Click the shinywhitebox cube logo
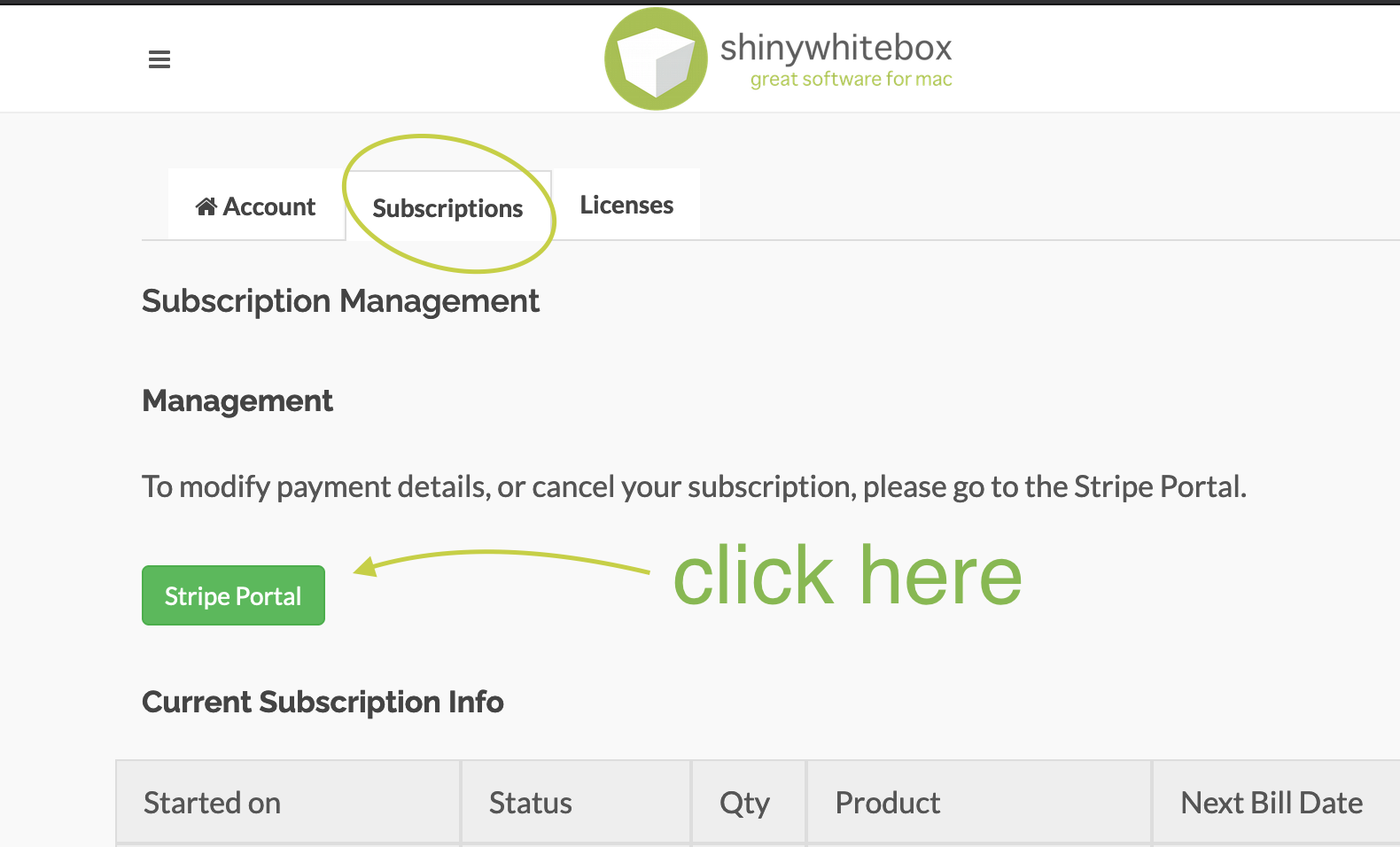 pos(656,59)
